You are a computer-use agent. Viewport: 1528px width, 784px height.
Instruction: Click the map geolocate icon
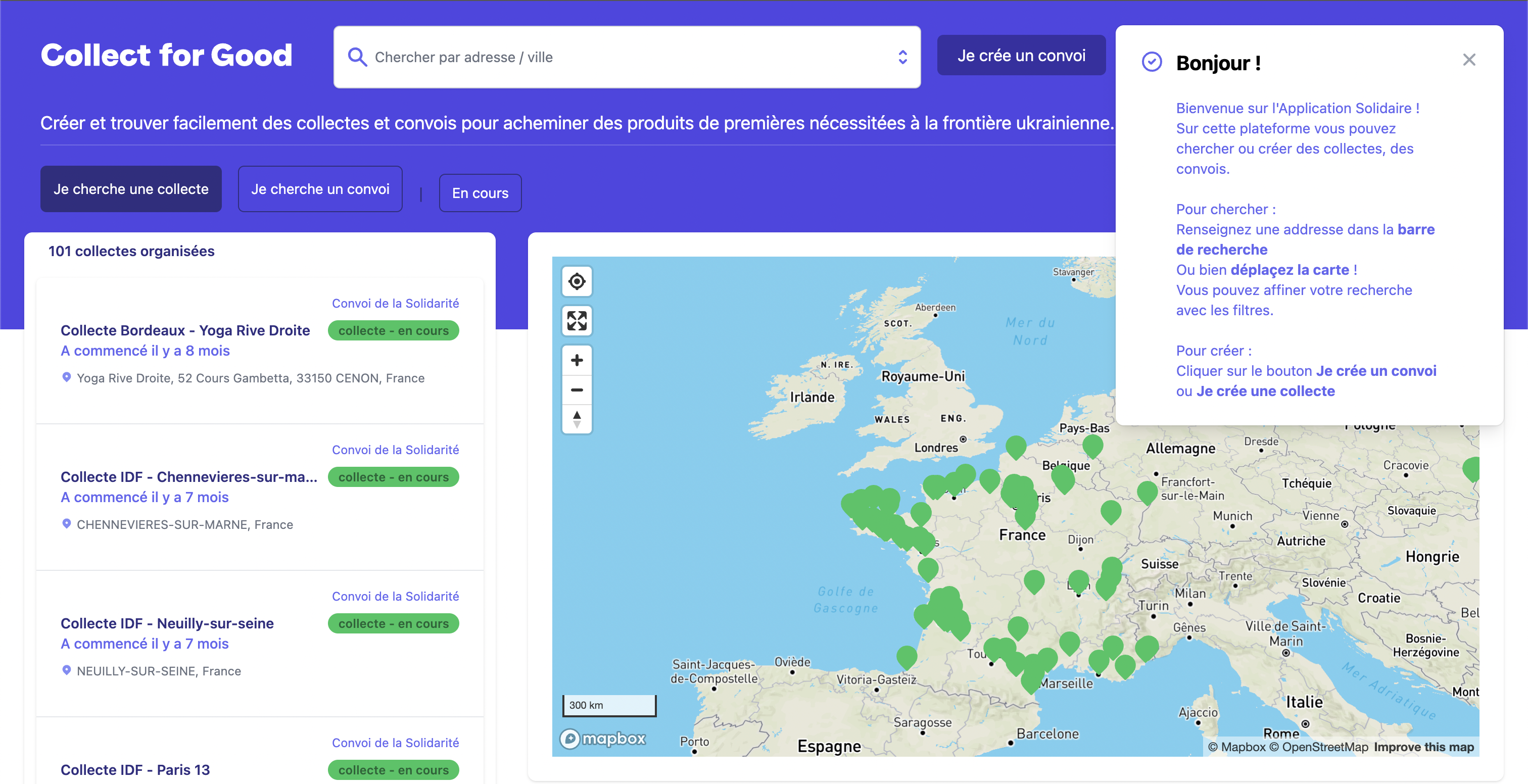(577, 282)
